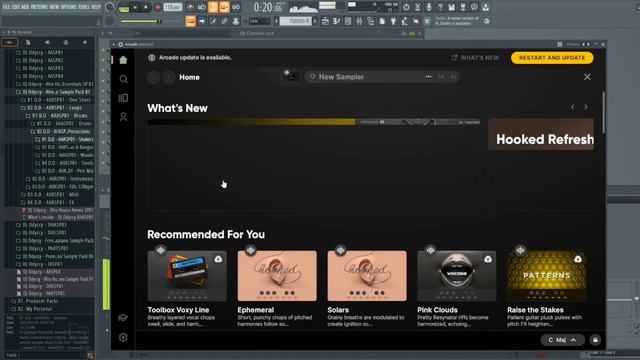Open the VIEW menu
The image size is (640, 360).
pyautogui.click(x=54, y=7)
